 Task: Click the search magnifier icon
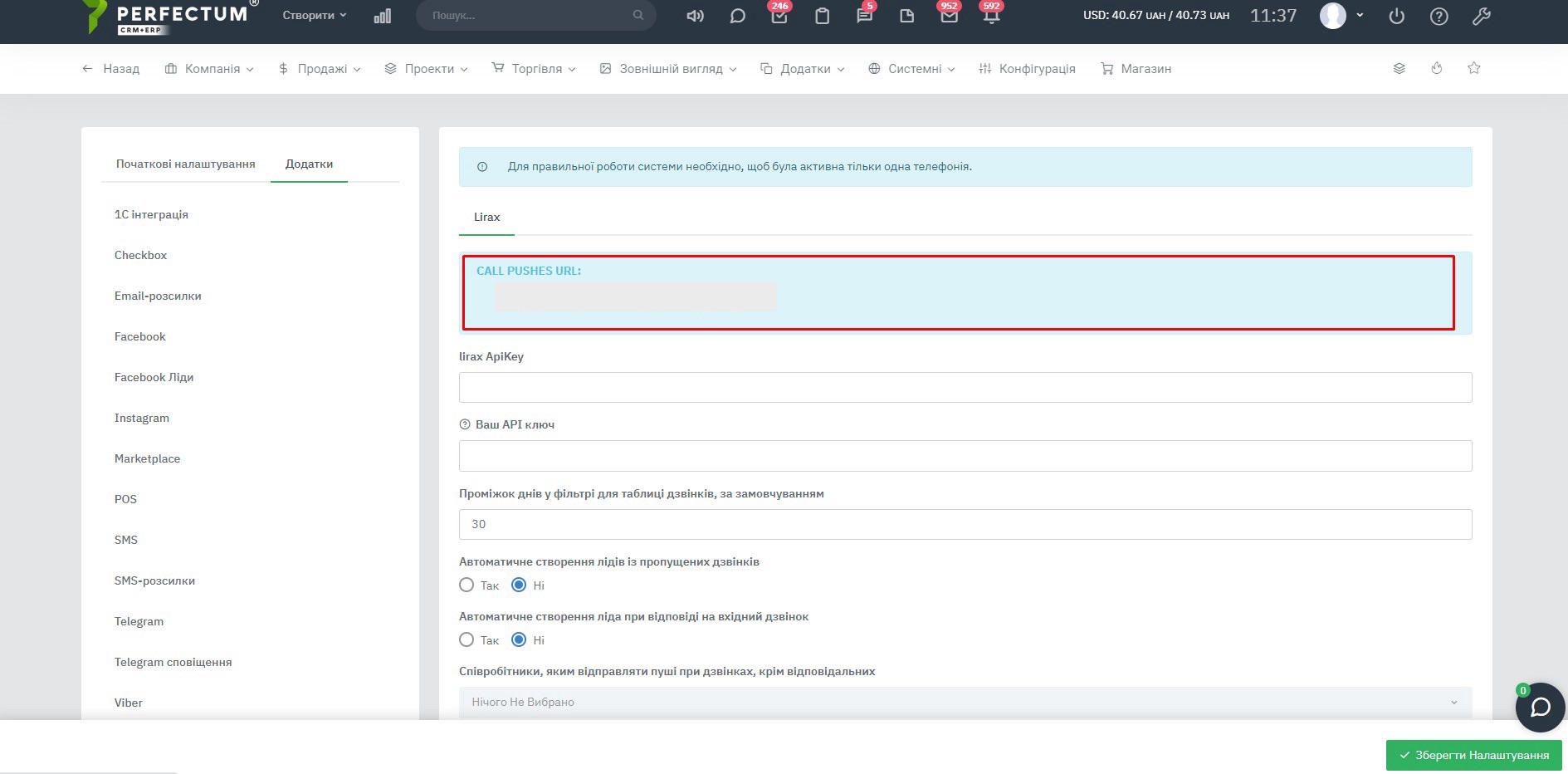[638, 15]
